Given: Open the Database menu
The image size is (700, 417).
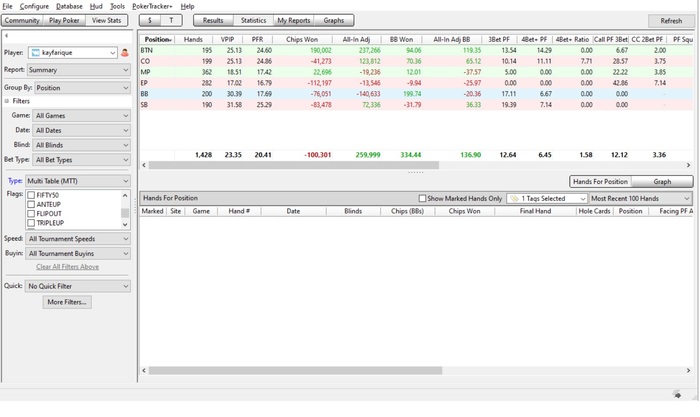Looking at the screenshot, I should 69,6.
